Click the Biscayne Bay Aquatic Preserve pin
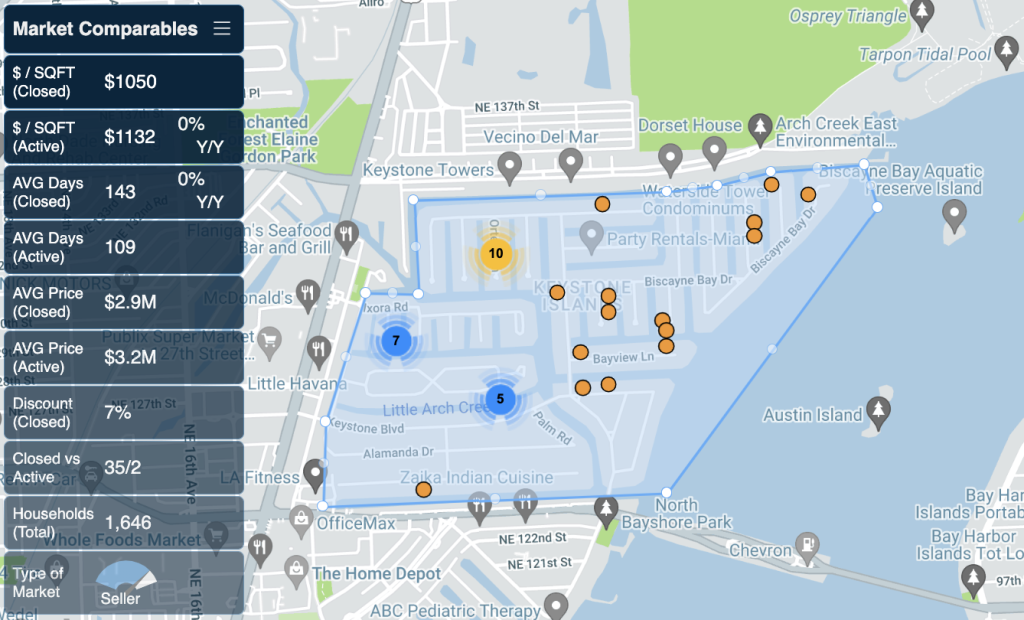 click(954, 215)
